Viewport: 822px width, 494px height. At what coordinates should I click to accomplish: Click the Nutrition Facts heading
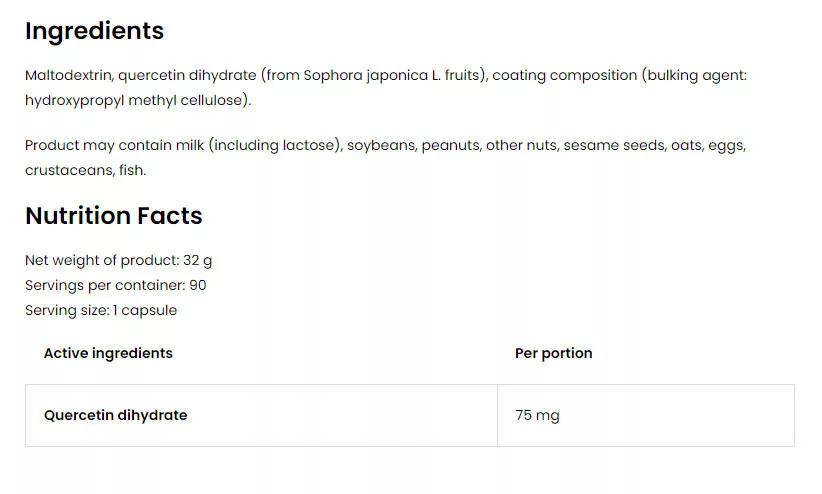pos(114,216)
